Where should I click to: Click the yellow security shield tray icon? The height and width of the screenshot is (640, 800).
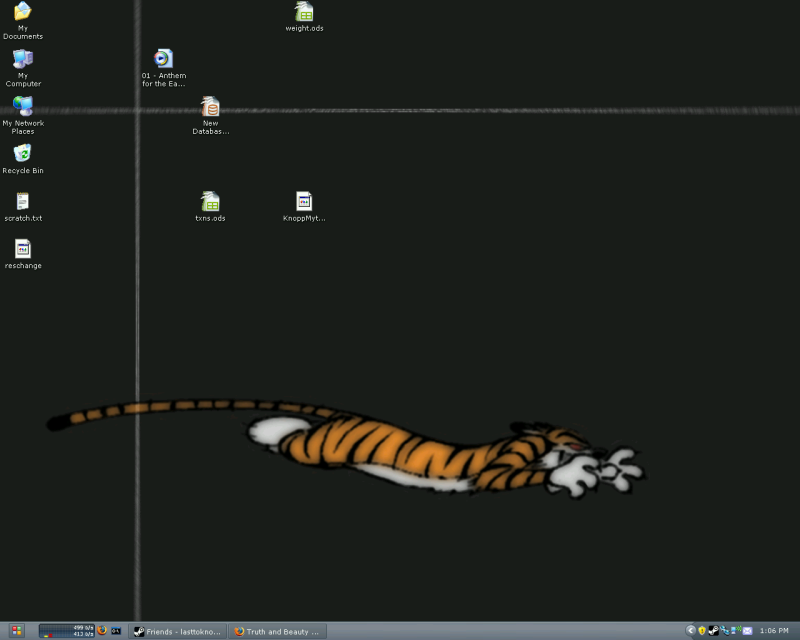[702, 631]
